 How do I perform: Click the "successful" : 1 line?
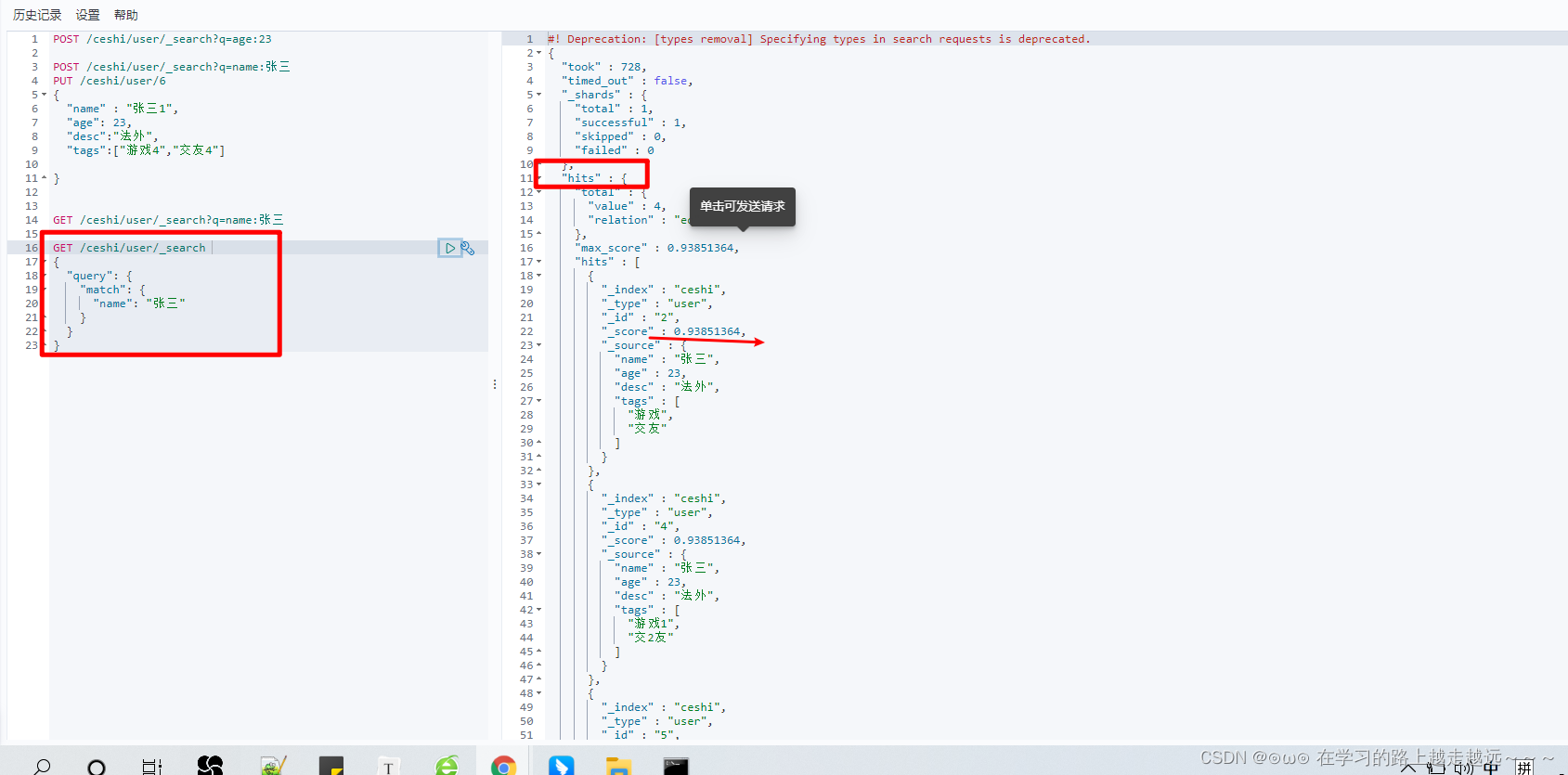[631, 123]
